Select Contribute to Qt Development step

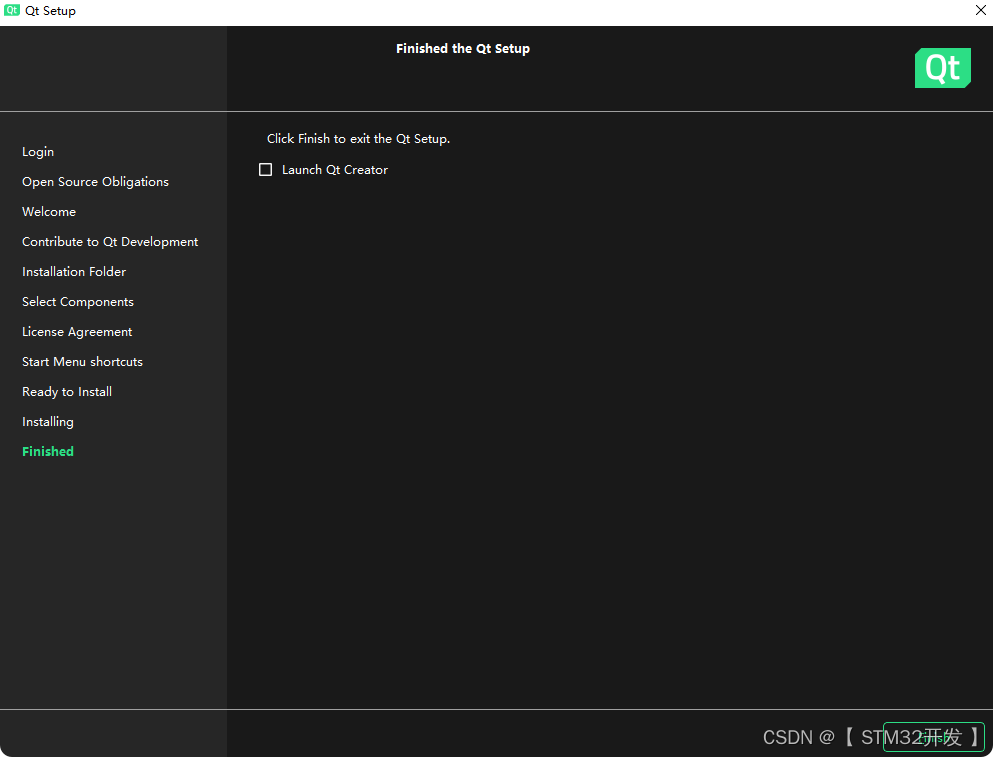point(110,242)
